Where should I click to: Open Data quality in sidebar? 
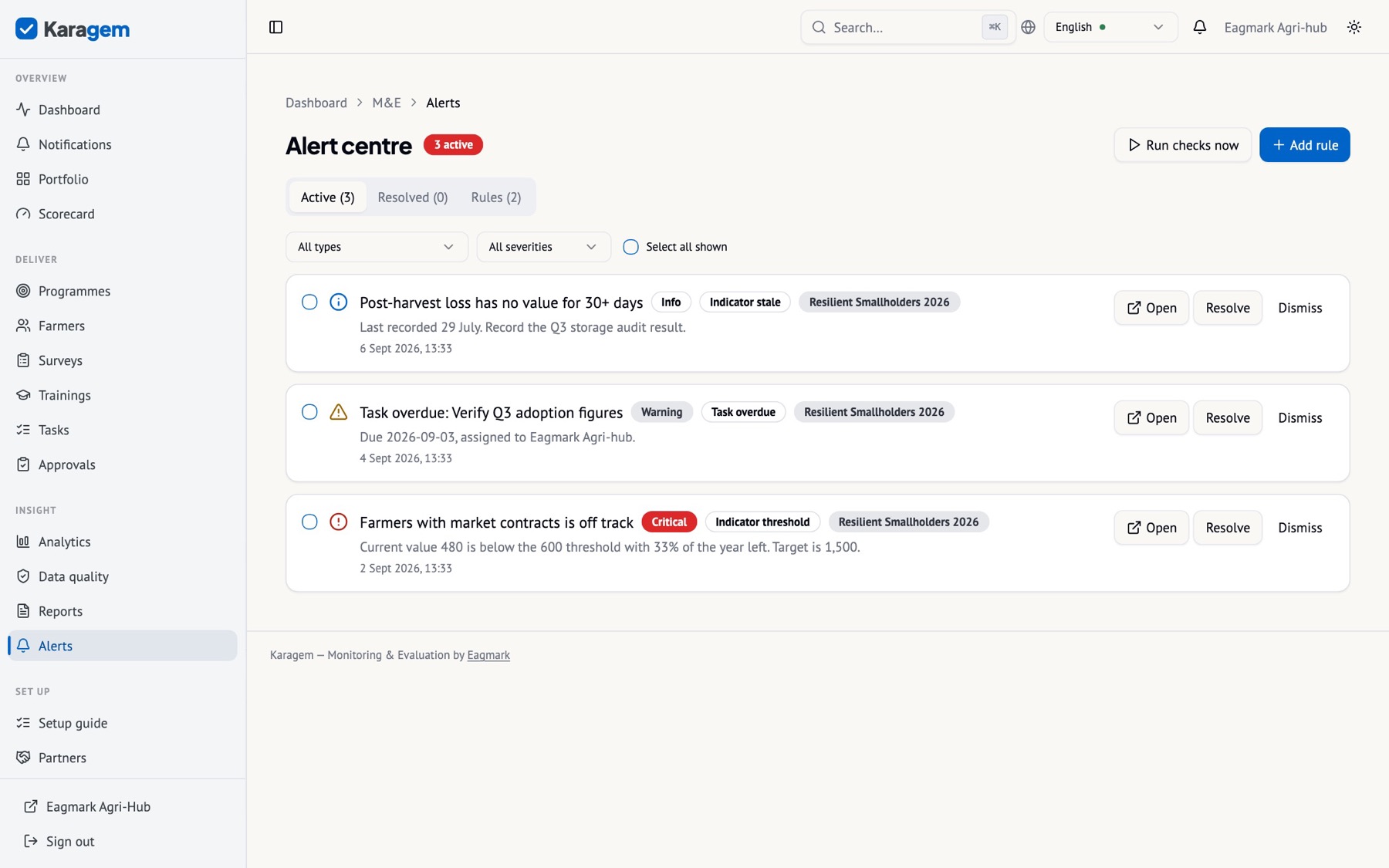[123, 576]
